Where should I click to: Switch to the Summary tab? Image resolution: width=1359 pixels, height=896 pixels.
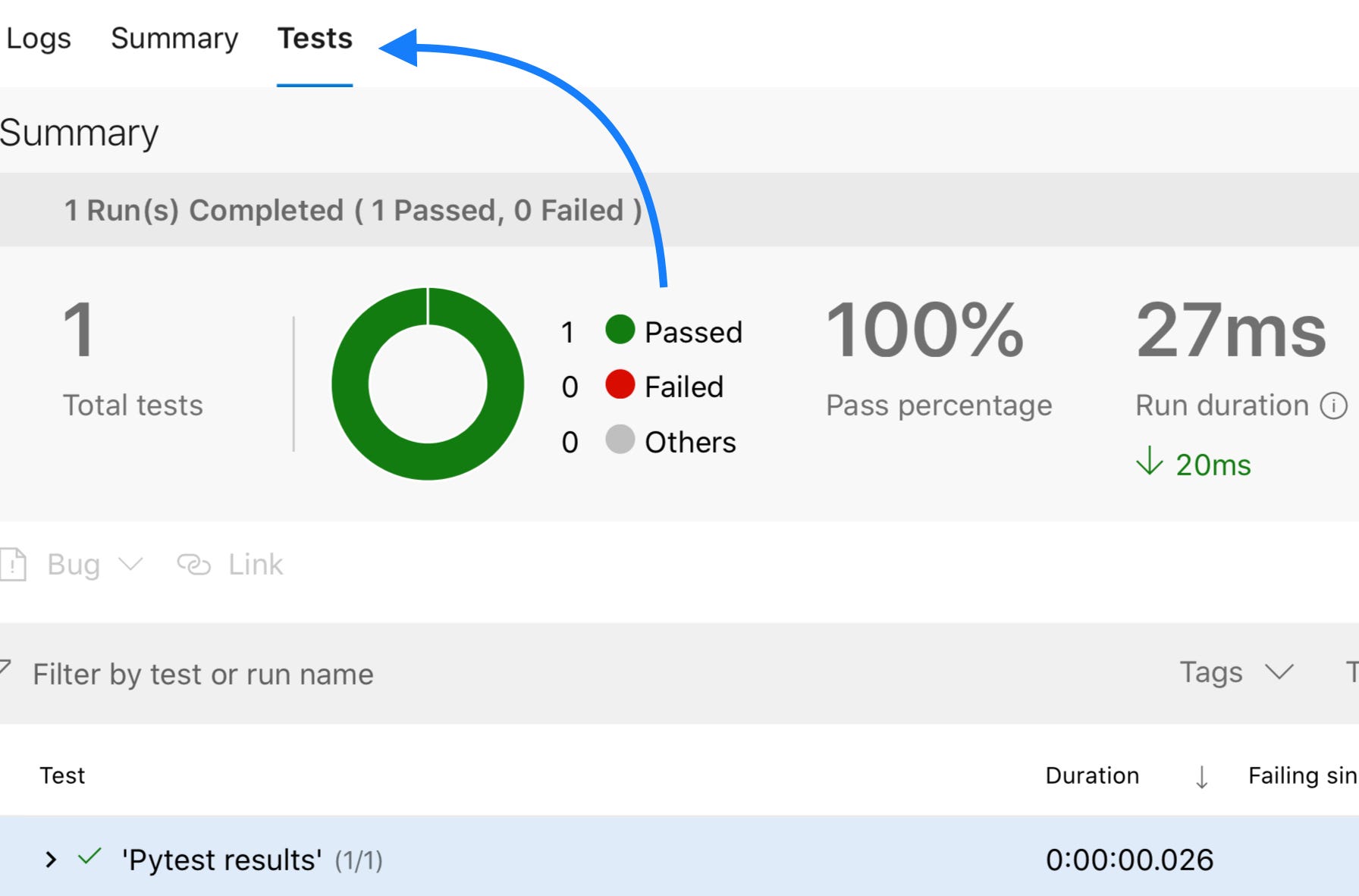pos(174,39)
